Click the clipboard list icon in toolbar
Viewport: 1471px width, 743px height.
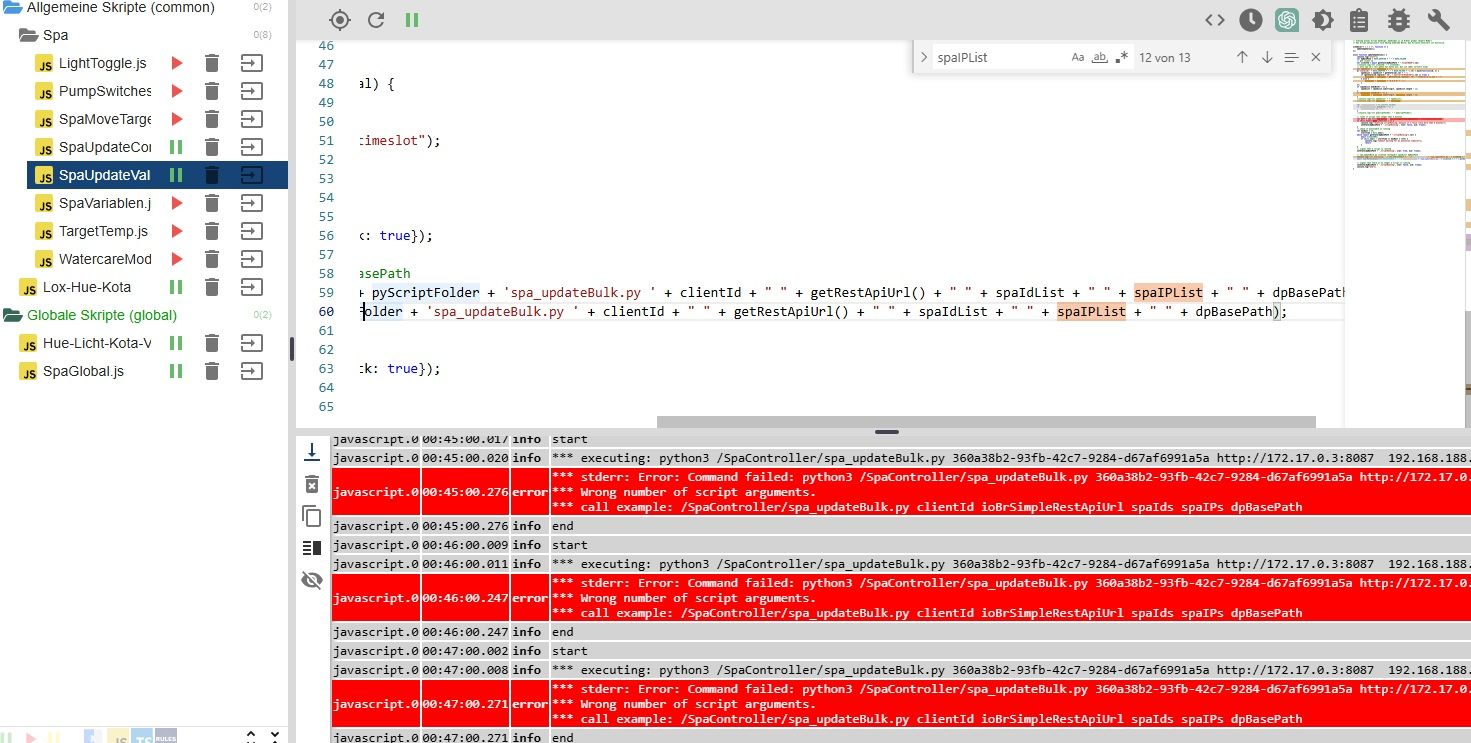coord(1359,20)
